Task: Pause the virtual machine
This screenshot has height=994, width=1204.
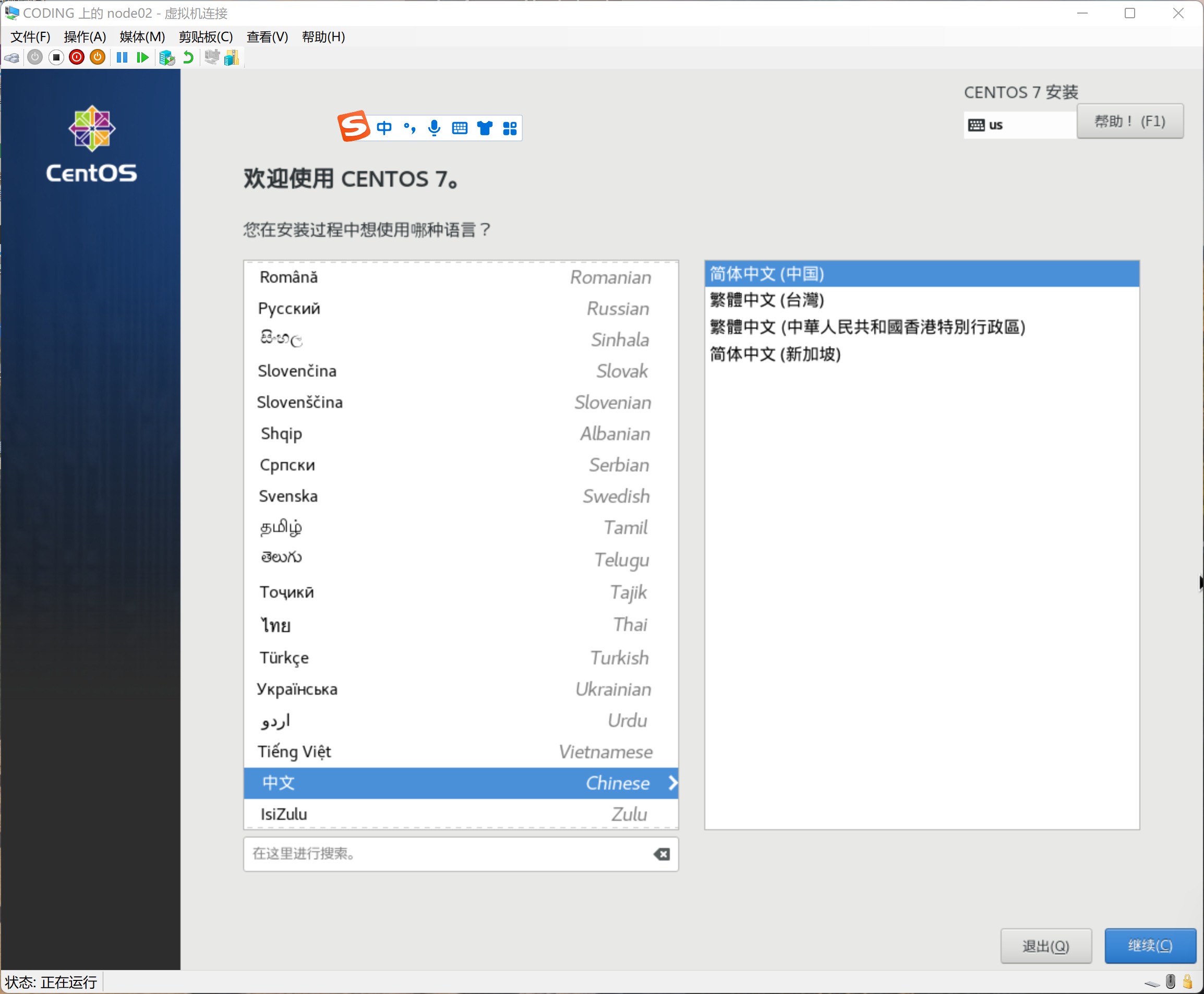Action: click(122, 57)
